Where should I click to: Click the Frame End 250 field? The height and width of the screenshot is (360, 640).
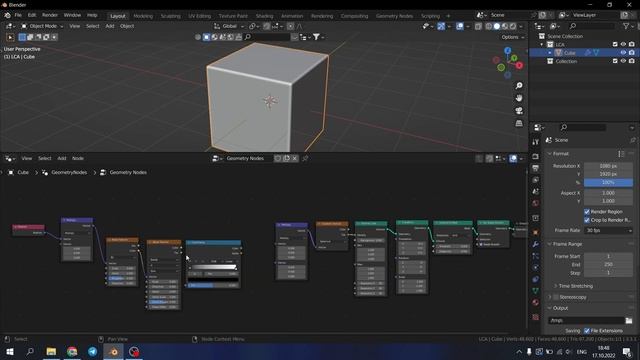coord(608,264)
